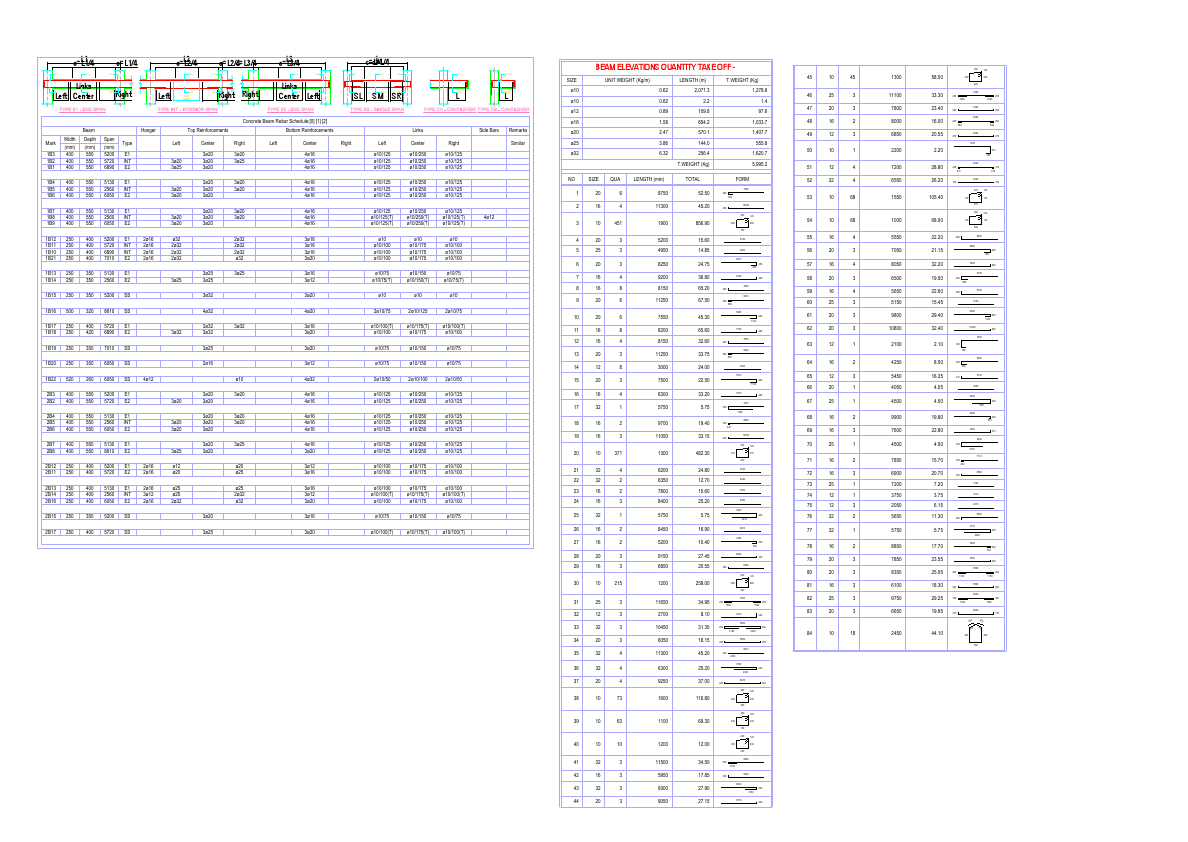
Task: Click the U-shaped bar form symbol in row 84
Action: pos(975,632)
